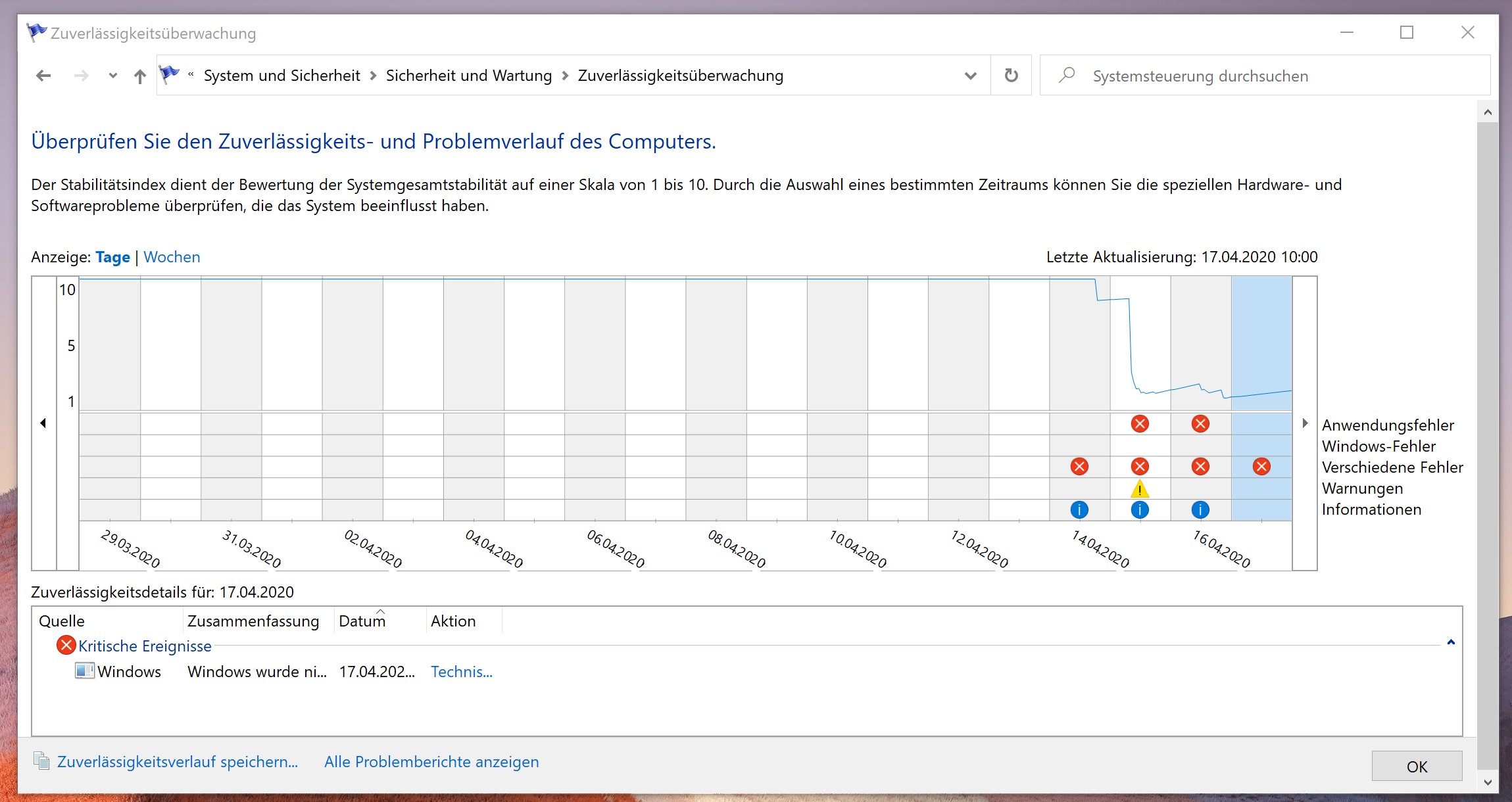Refresh the Control Panel view

pos(1012,76)
